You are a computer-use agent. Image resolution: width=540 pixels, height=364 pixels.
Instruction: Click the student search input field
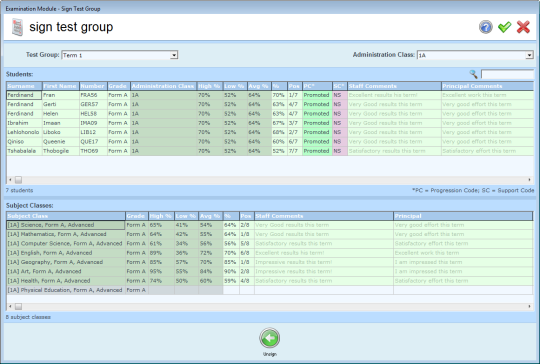pyautogui.click(x=507, y=74)
